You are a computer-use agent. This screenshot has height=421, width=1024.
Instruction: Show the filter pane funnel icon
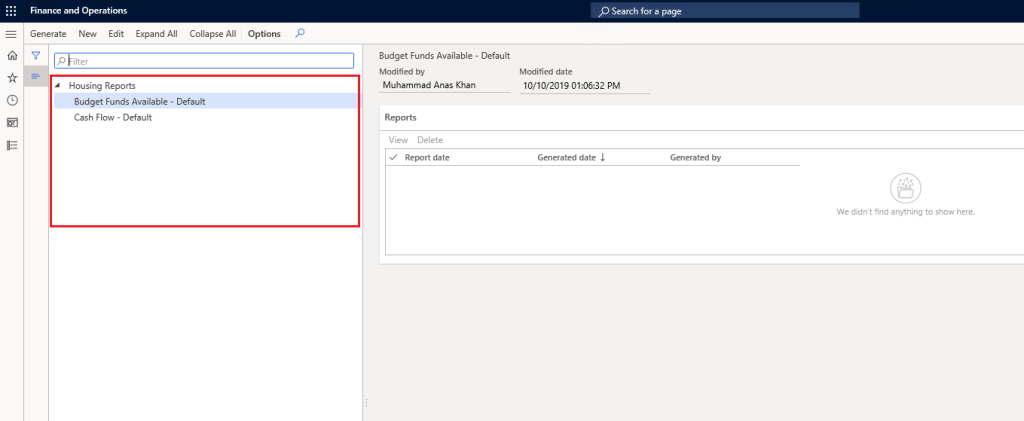[36, 56]
